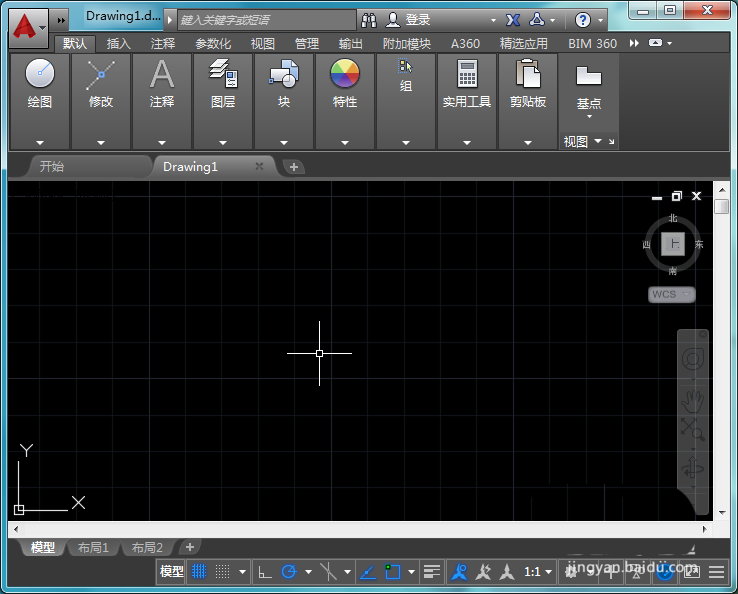
Task: Switch to the 插入 ribbon tab
Action: tap(119, 44)
